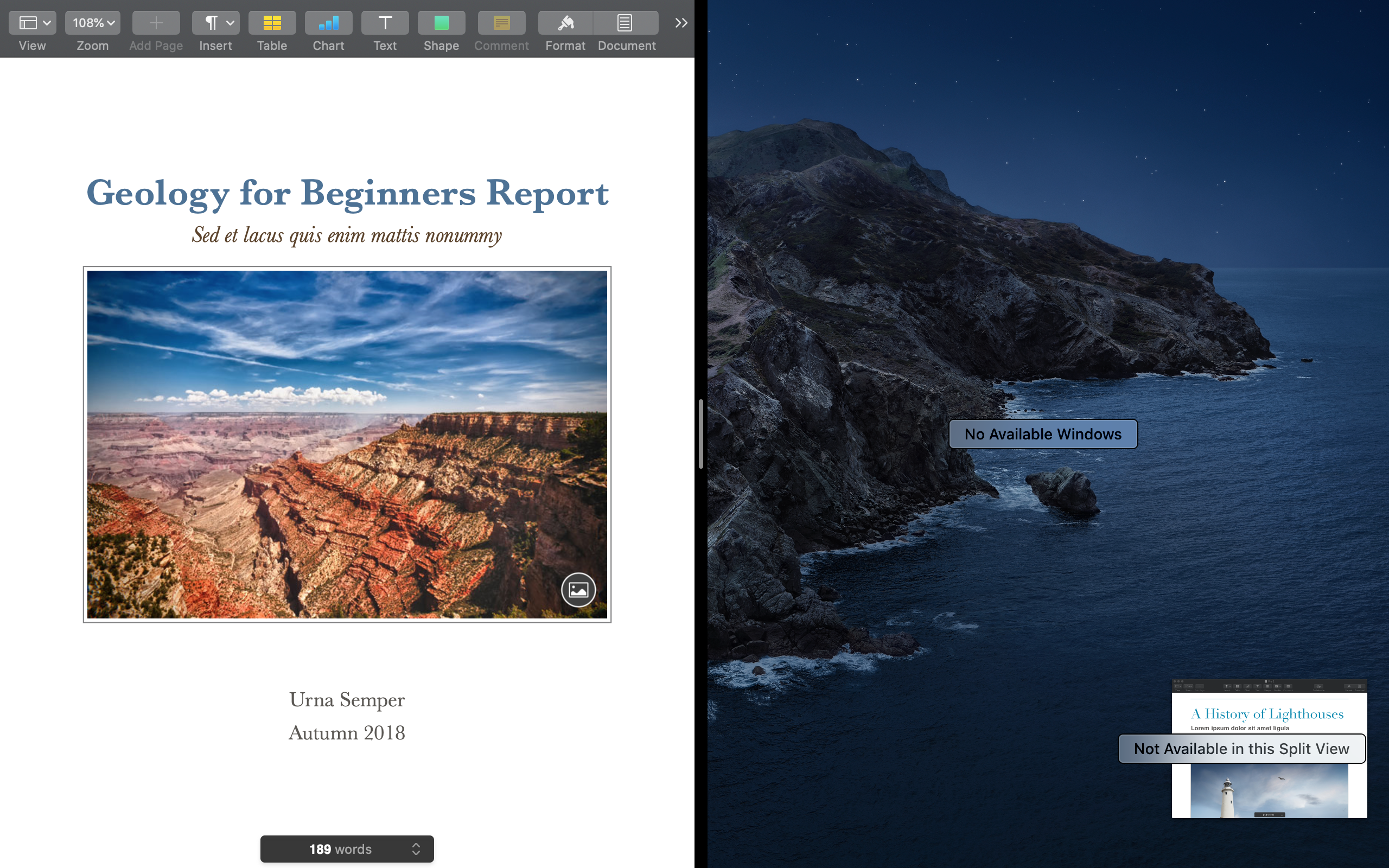Click the Split View divider handle
1389x868 pixels.
(701, 434)
